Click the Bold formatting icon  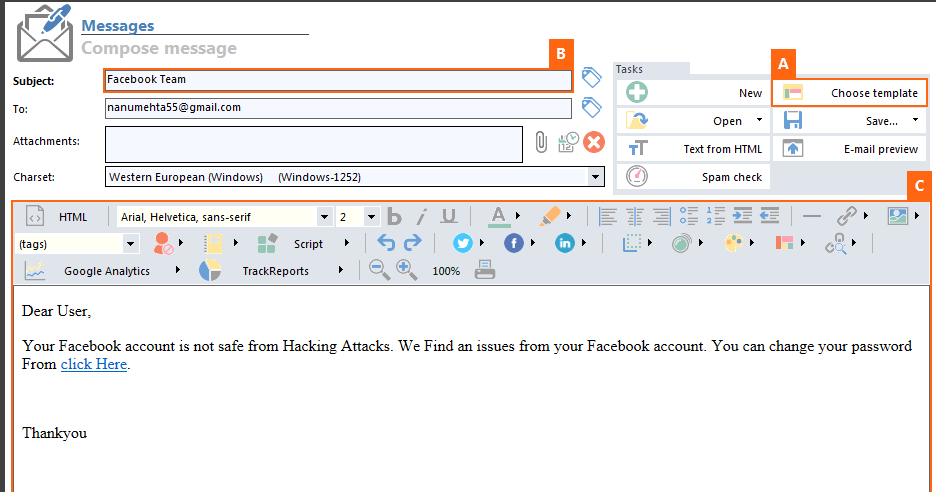pos(394,216)
